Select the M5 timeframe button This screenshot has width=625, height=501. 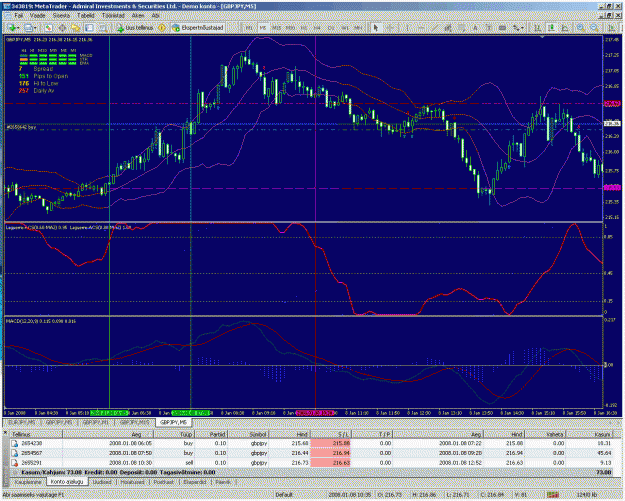click(263, 28)
